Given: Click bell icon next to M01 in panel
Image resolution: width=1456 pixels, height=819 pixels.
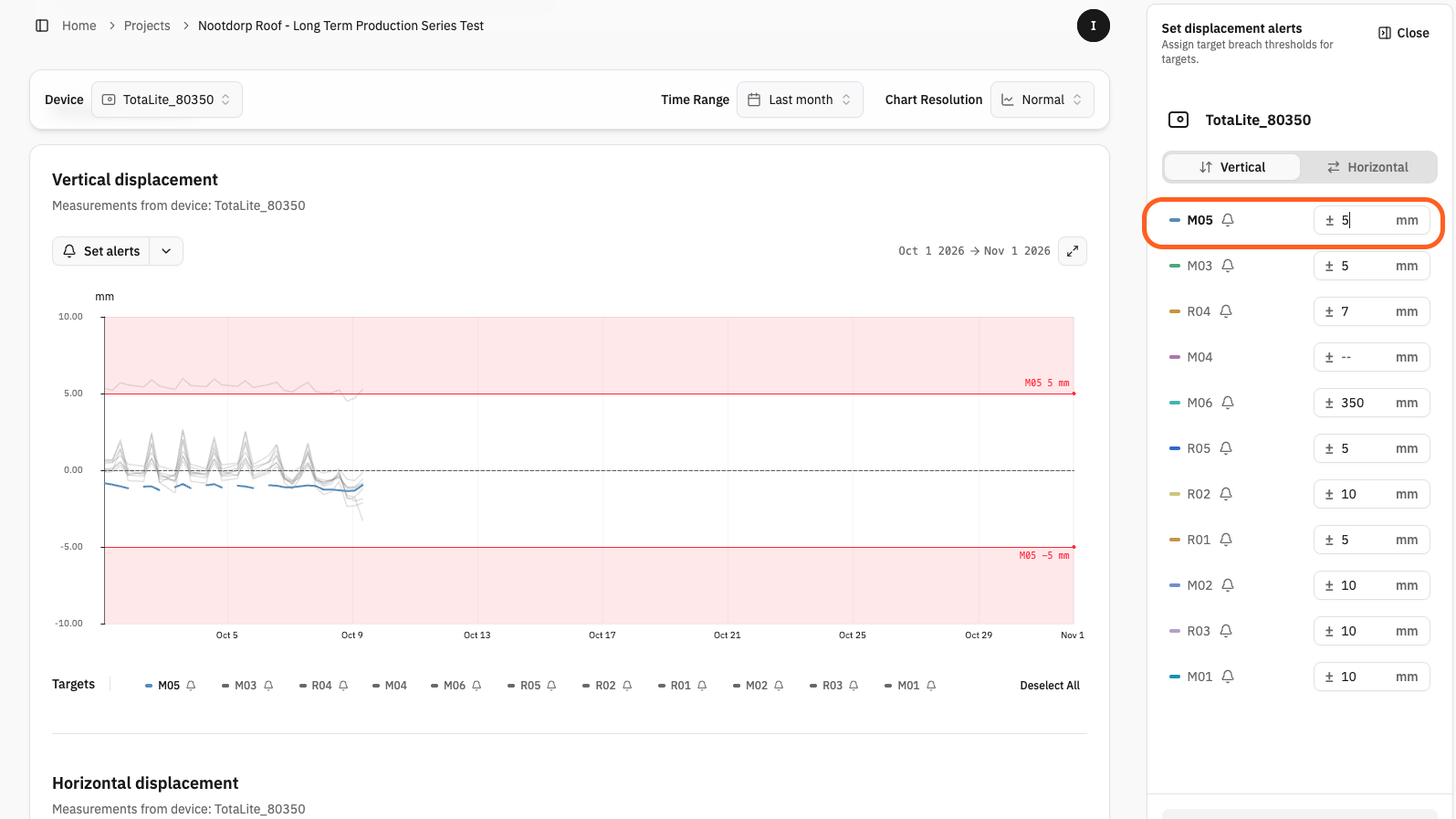Looking at the screenshot, I should tap(1228, 677).
